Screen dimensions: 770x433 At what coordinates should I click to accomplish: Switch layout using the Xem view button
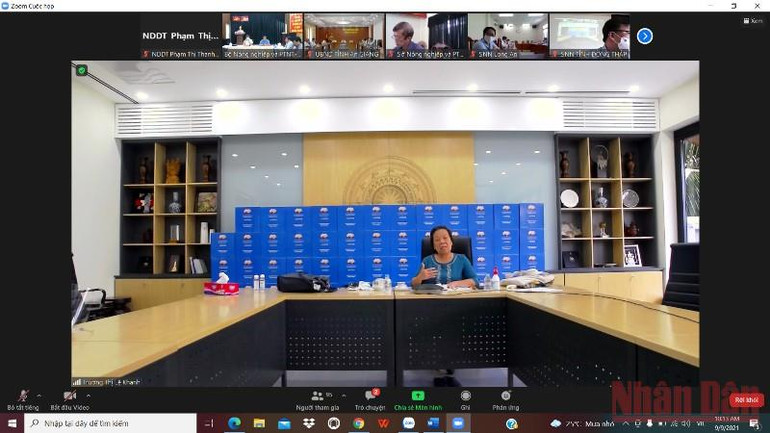[754, 21]
